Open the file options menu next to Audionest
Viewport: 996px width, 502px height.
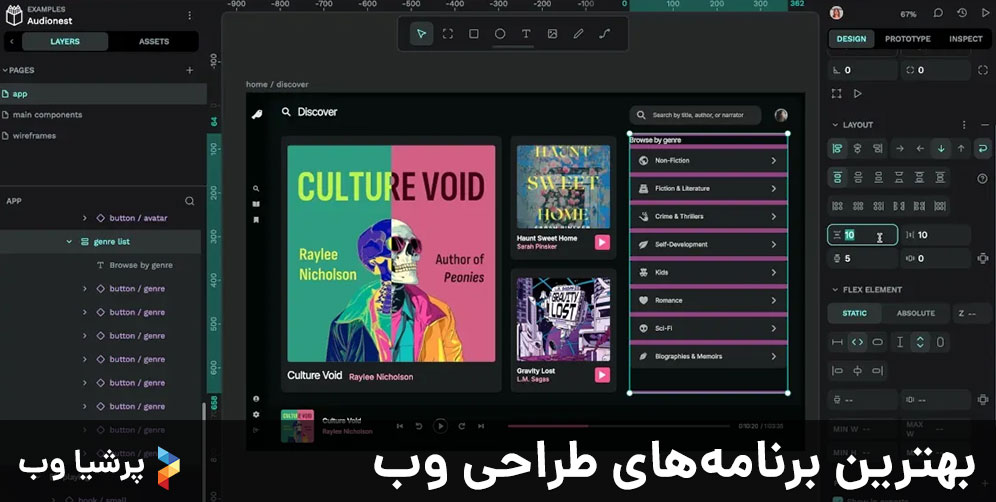tap(189, 15)
